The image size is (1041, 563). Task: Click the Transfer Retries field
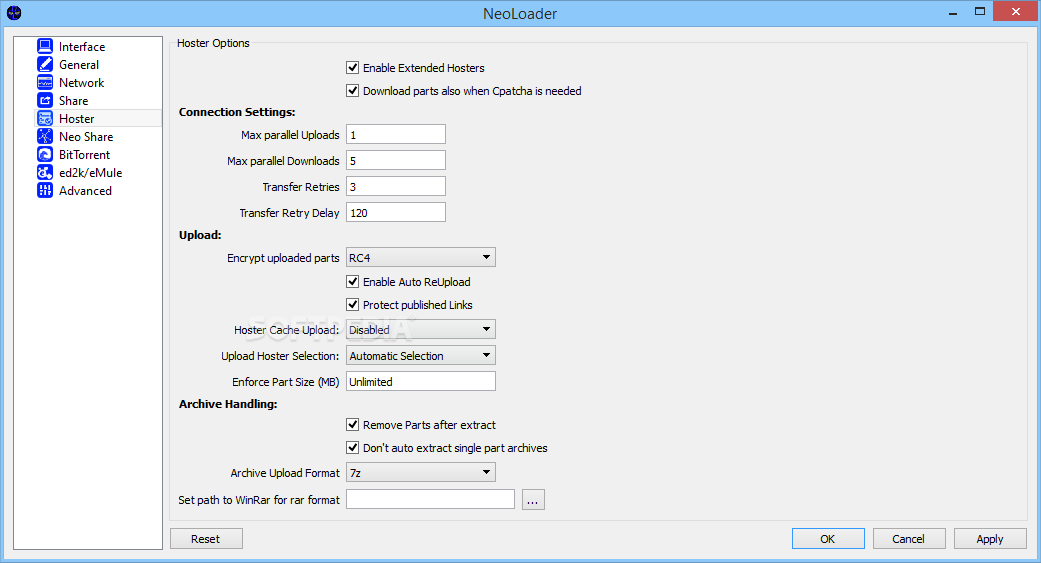coord(396,186)
